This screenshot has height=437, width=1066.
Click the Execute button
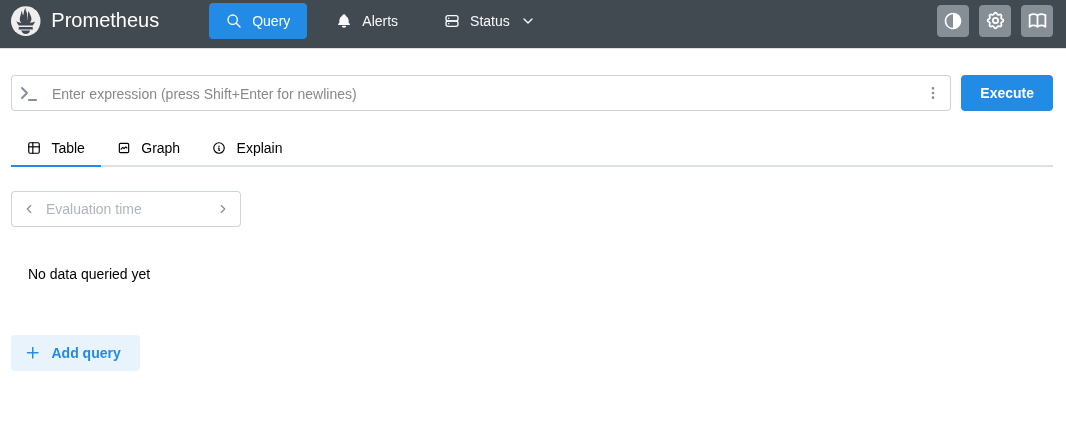(x=1006, y=93)
